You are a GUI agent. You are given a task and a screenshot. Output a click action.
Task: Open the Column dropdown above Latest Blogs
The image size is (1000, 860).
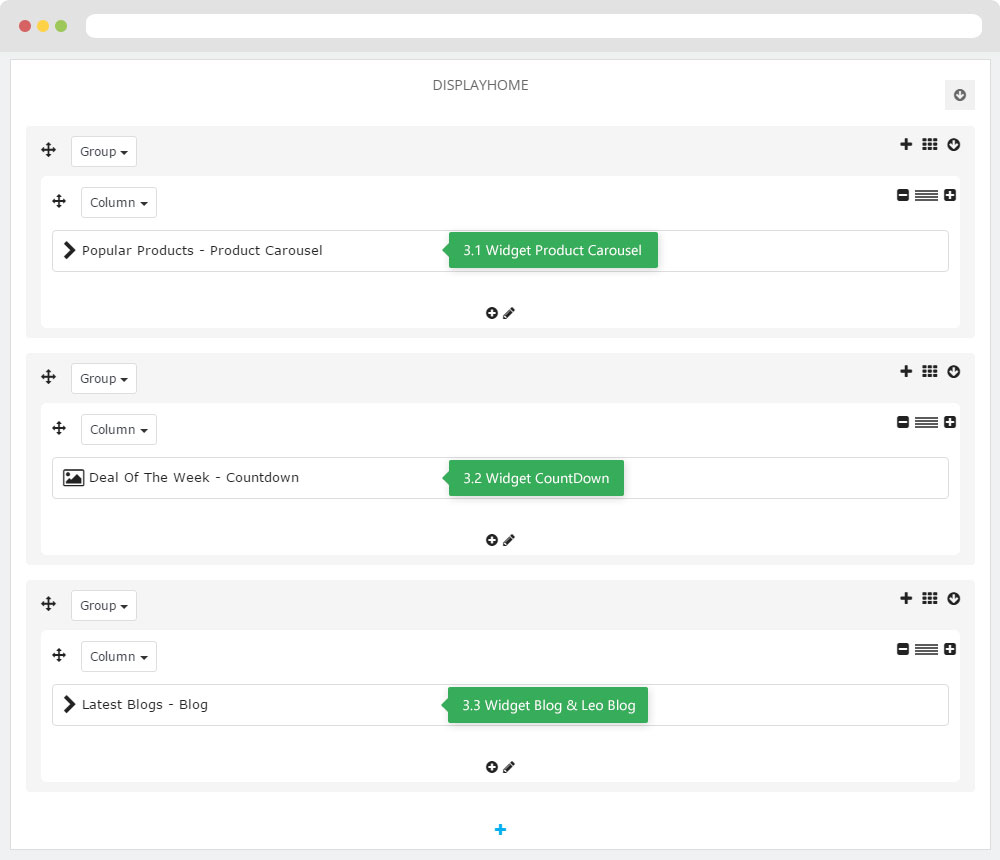pos(119,656)
